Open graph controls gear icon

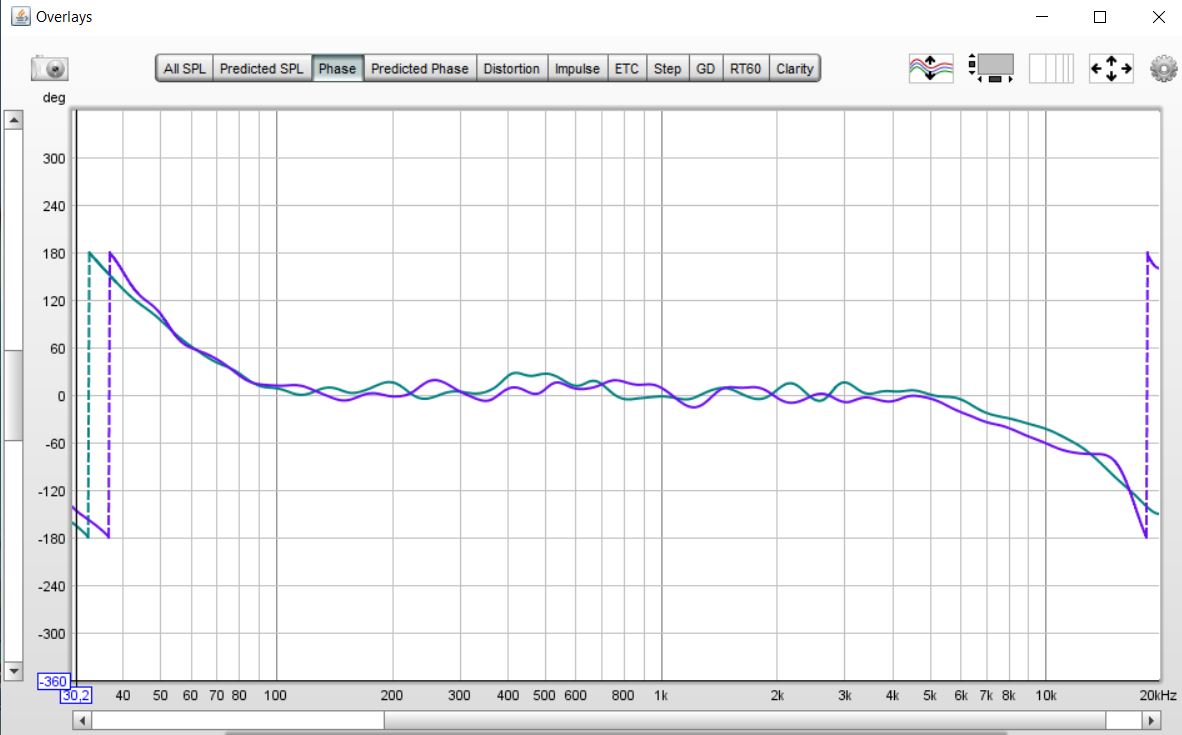(x=1163, y=69)
